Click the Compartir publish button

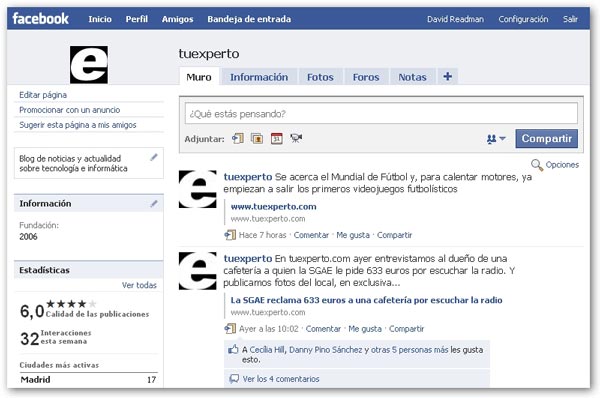click(x=546, y=138)
